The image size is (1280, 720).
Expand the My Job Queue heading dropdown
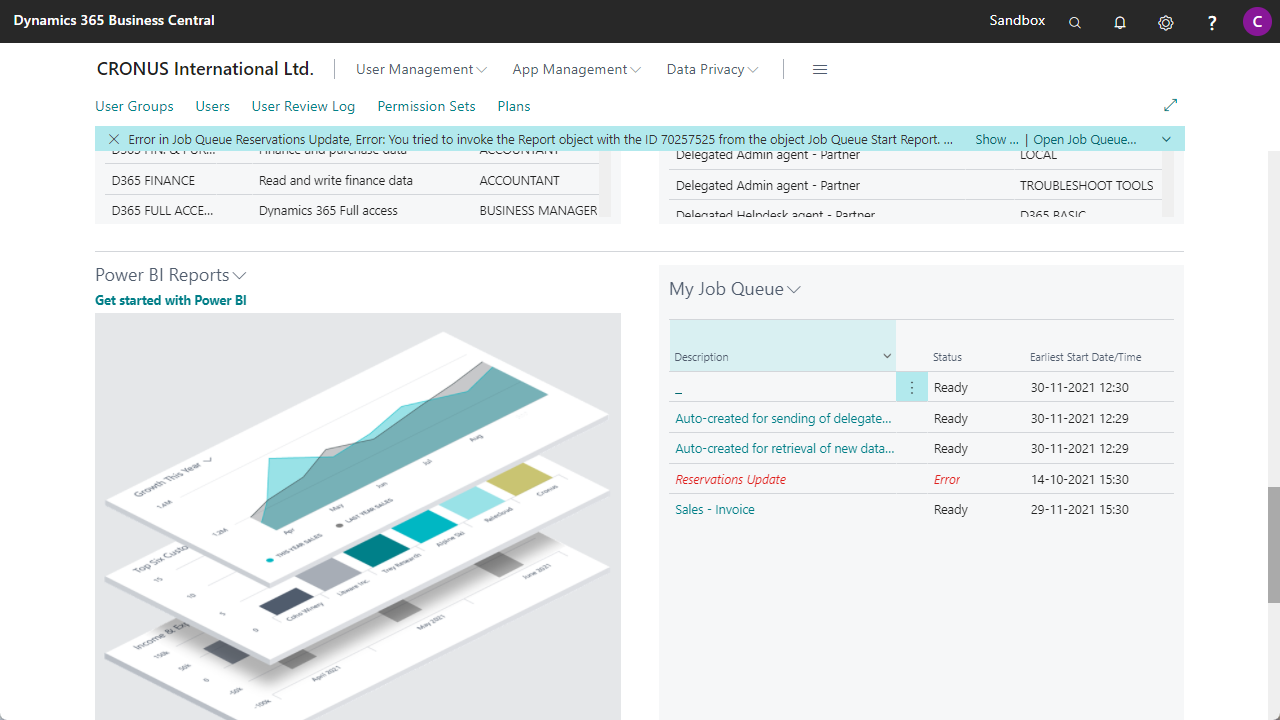click(735, 289)
